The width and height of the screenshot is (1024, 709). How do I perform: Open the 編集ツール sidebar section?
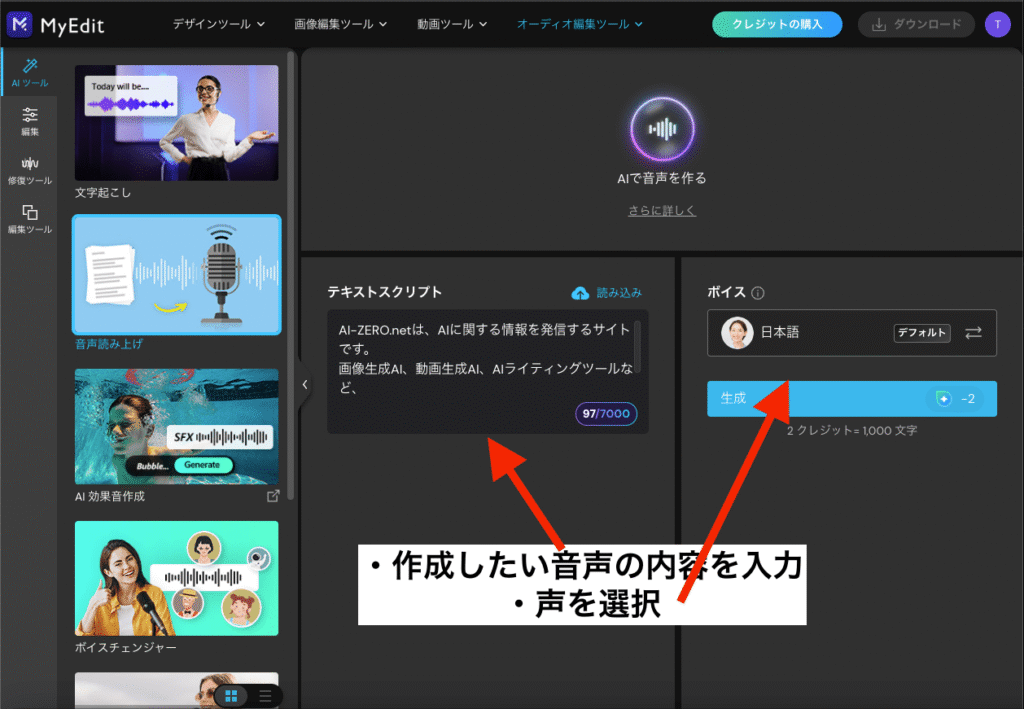pyautogui.click(x=29, y=219)
